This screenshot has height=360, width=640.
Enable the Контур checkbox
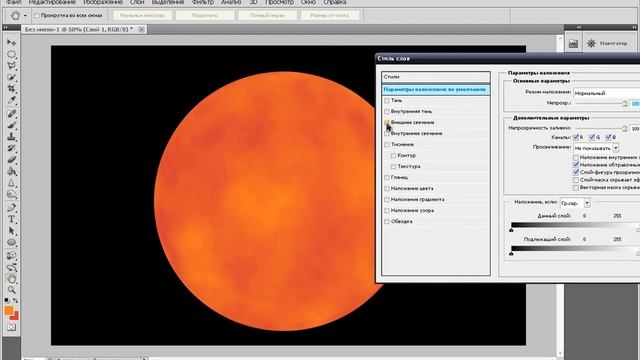tap(393, 156)
